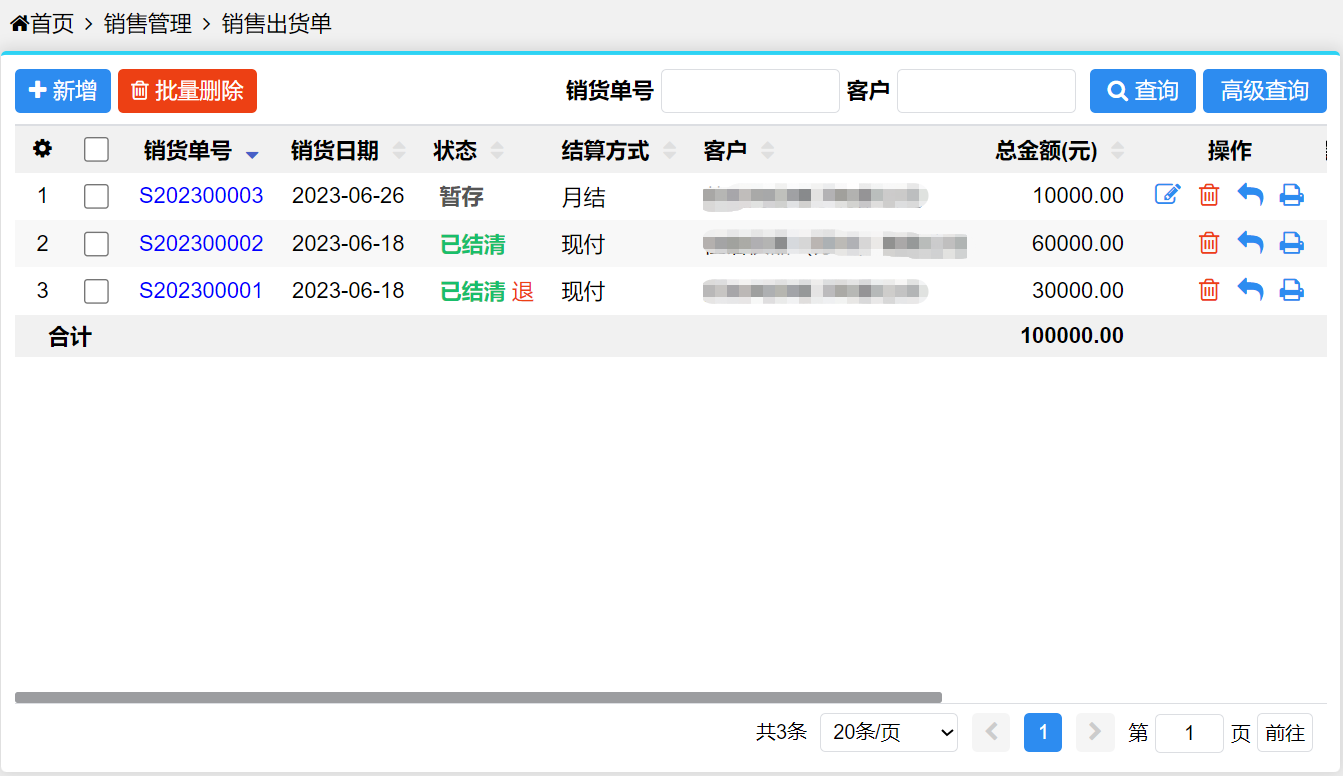Select page 1 button
1343x776 pixels.
pyautogui.click(x=1043, y=733)
